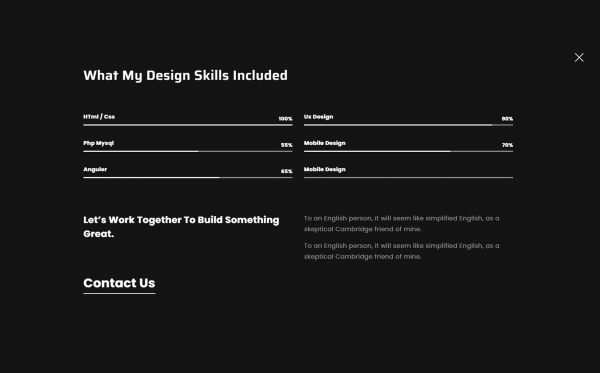
Task: Click the 90% value for Ux Design
Action: coord(507,119)
